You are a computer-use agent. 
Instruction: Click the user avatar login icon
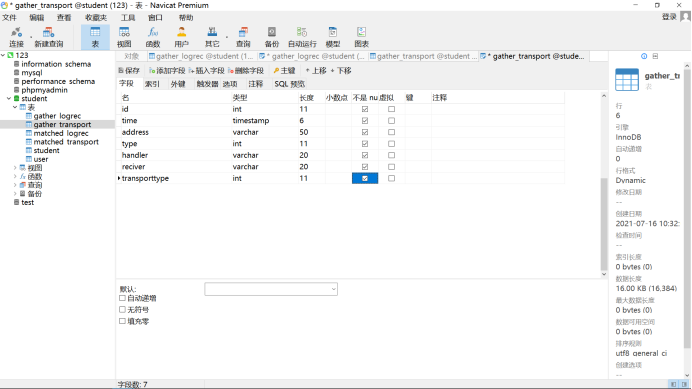point(685,17)
